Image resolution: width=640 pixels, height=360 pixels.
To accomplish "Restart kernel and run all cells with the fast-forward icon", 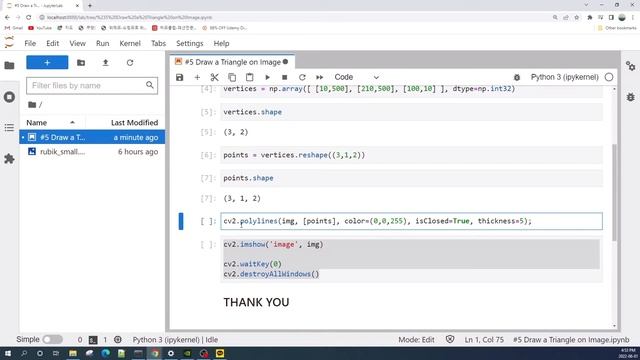I will click(x=320, y=77).
